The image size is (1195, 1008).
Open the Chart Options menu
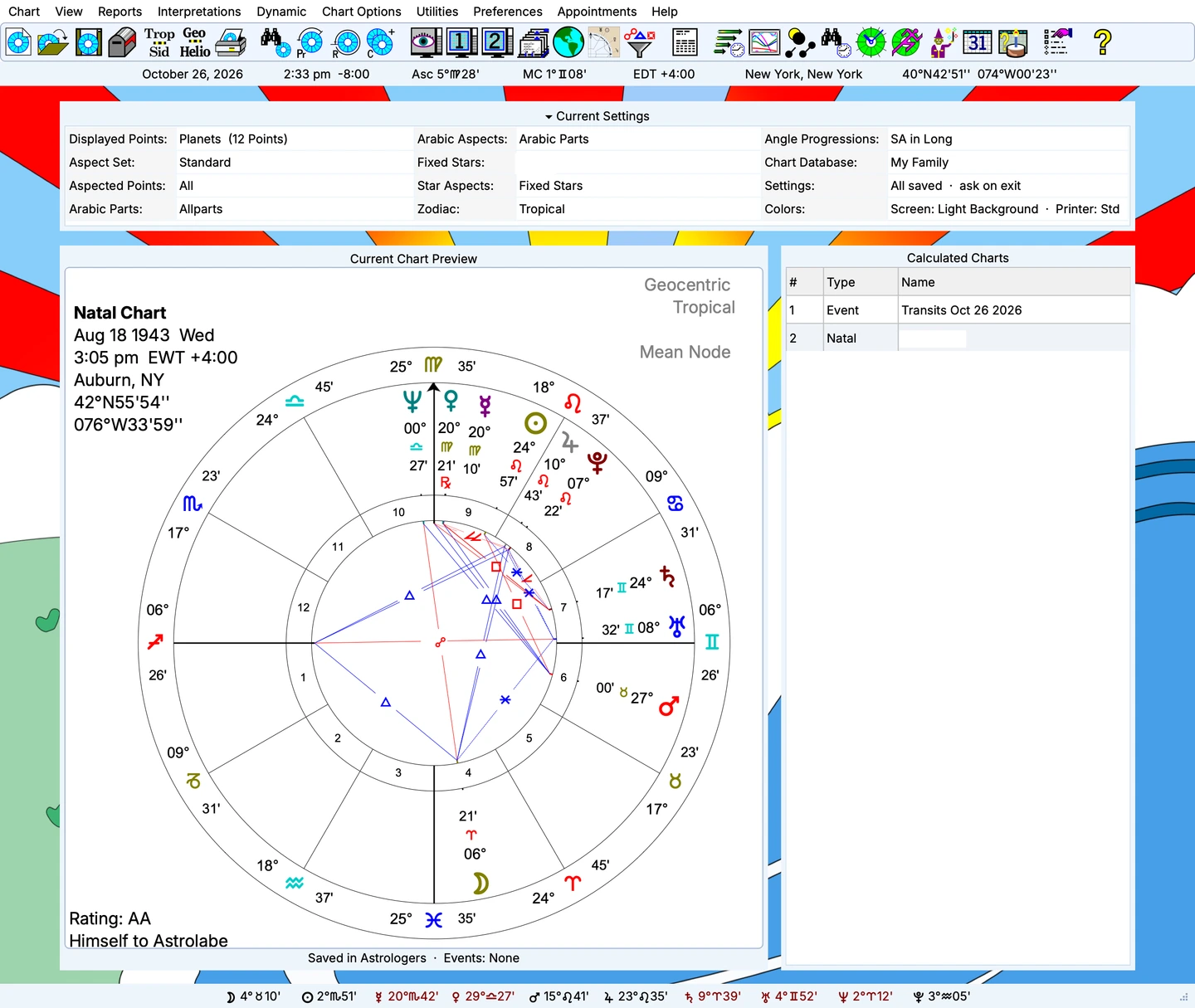tap(361, 12)
